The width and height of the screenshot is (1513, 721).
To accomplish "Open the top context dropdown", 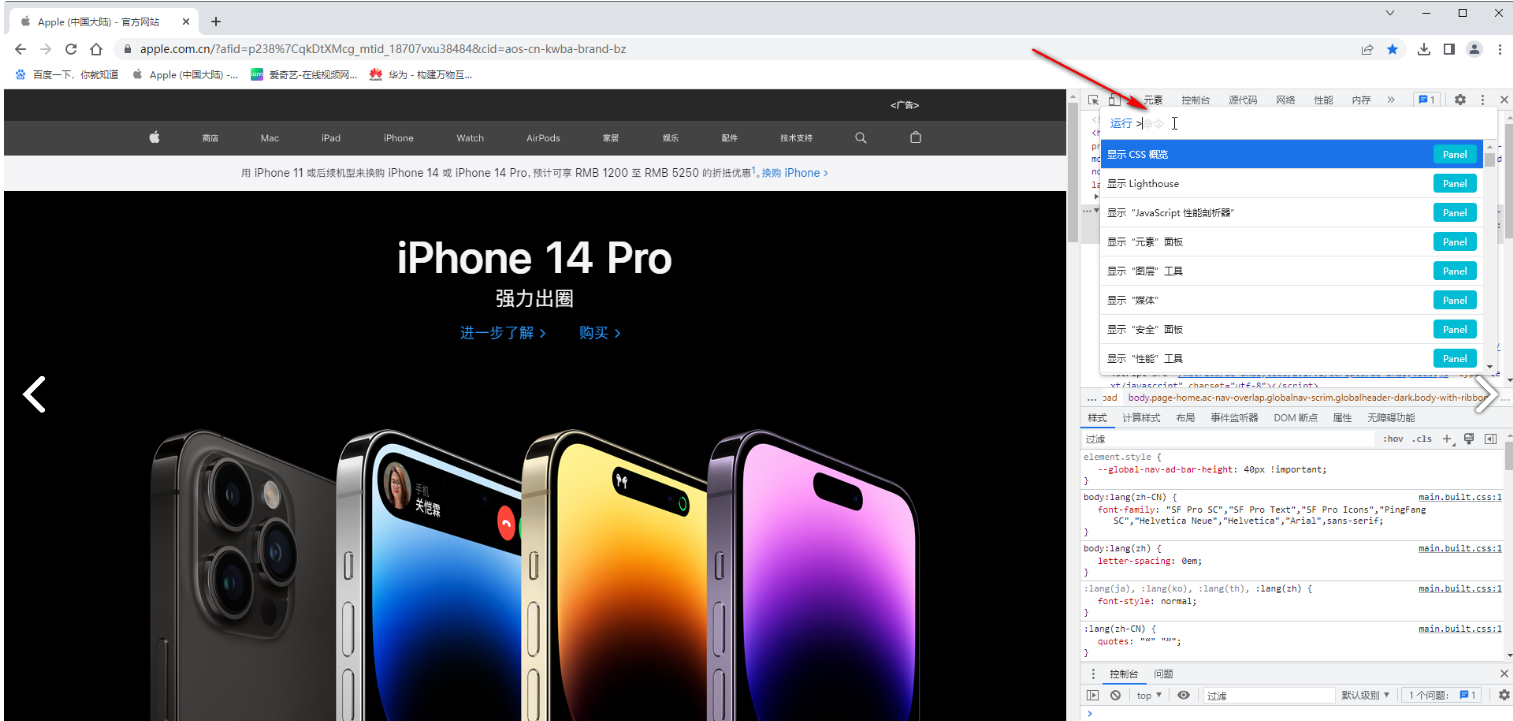I will pyautogui.click(x=1149, y=695).
